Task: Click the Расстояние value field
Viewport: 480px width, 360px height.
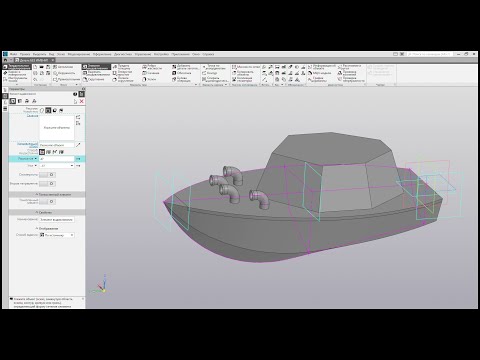Action: click(57, 159)
